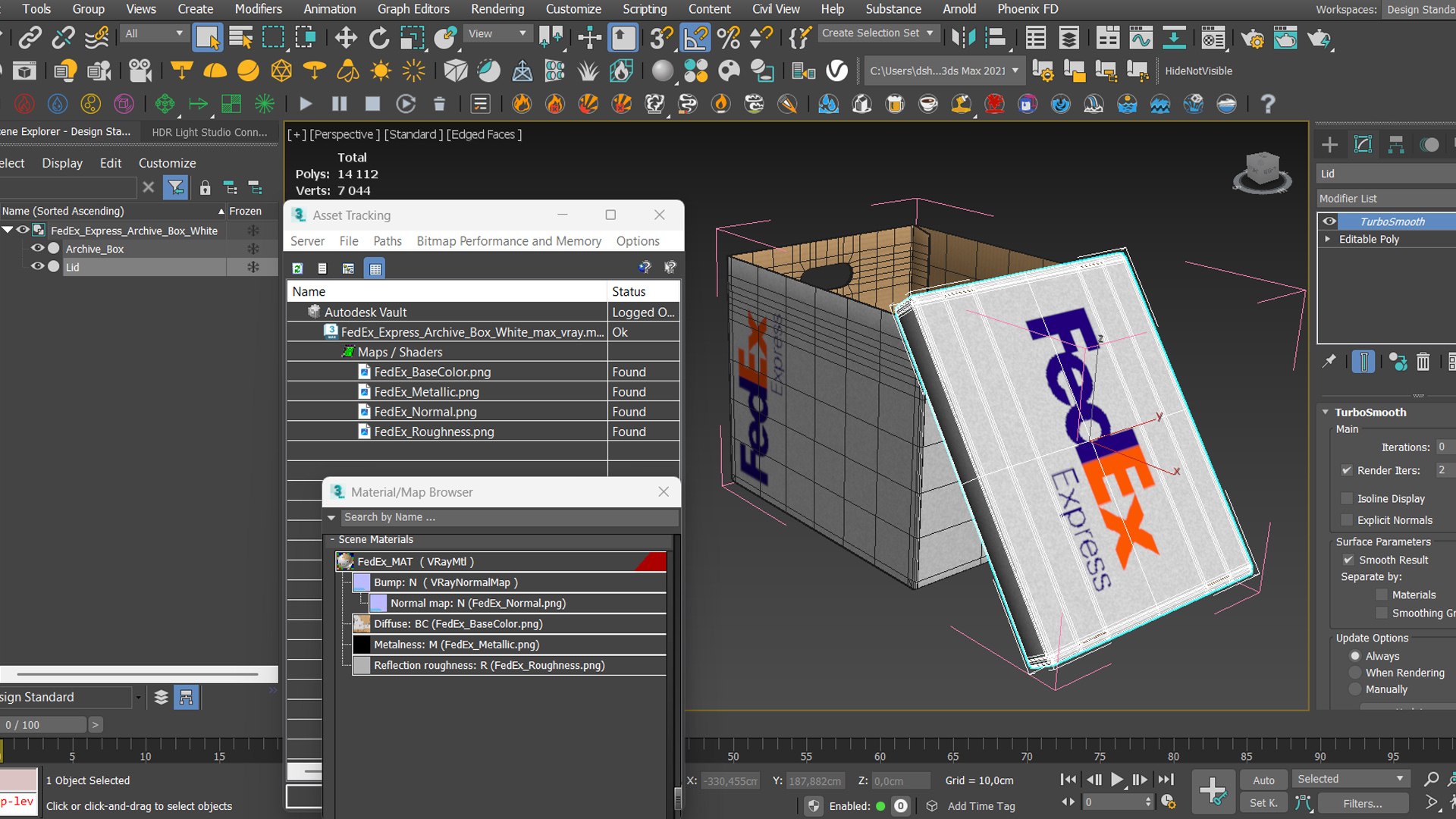Viewport: 1456px width, 819px height.
Task: Refresh the Asset Tracking list
Action: point(297,268)
